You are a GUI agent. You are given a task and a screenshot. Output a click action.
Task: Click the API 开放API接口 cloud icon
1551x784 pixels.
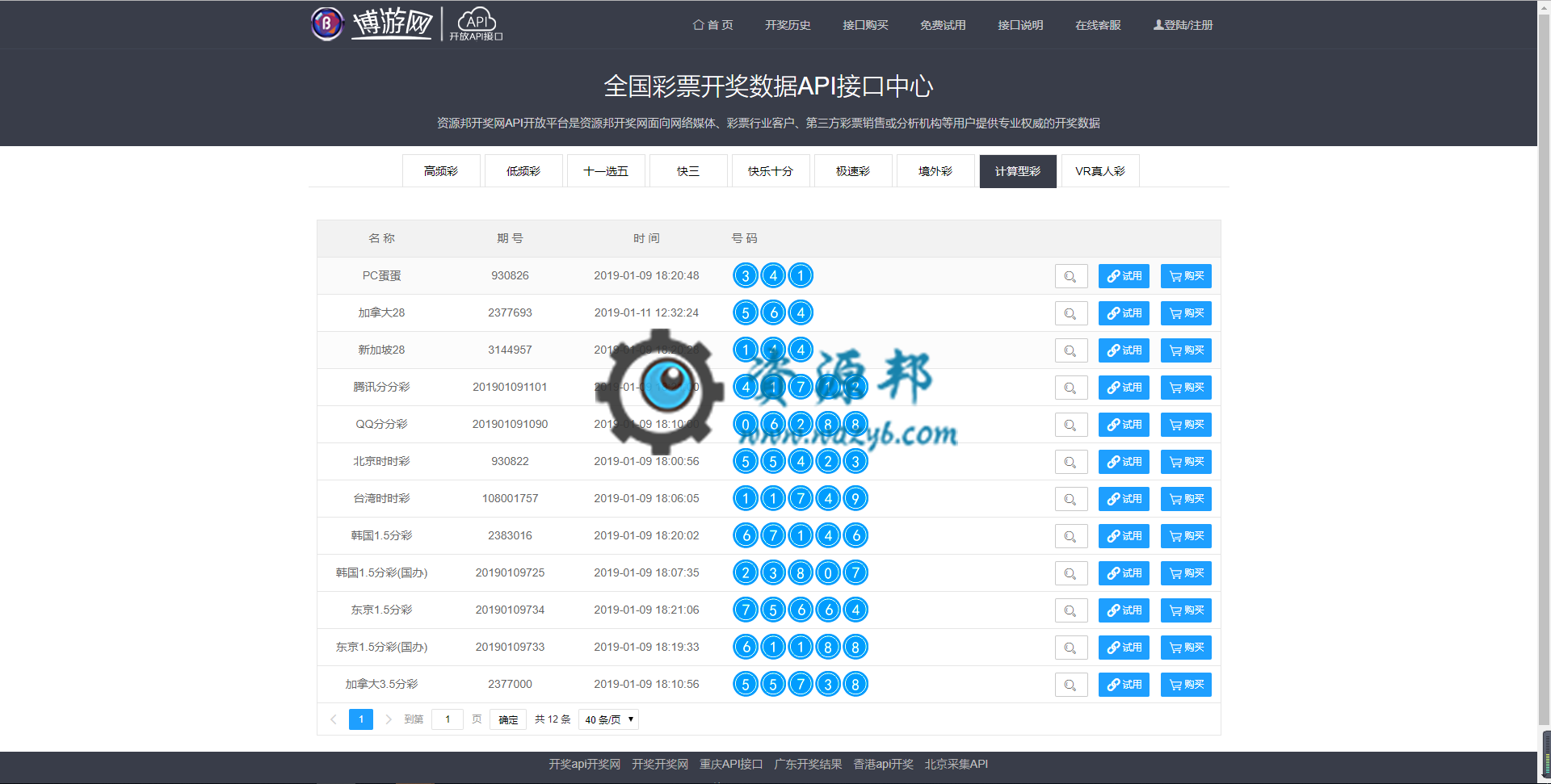pos(477,24)
